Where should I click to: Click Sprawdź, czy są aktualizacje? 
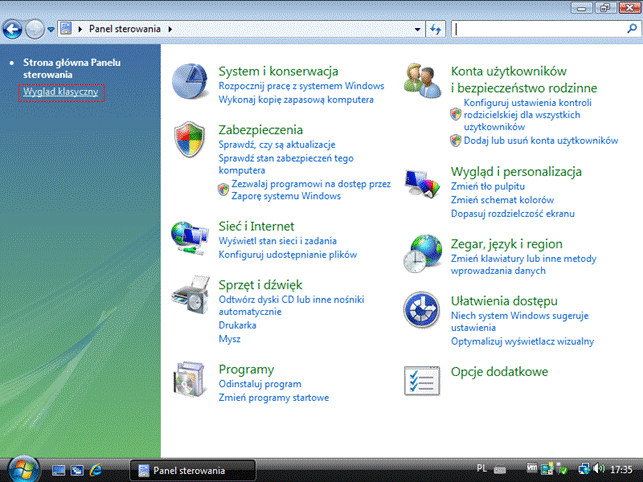click(x=277, y=145)
